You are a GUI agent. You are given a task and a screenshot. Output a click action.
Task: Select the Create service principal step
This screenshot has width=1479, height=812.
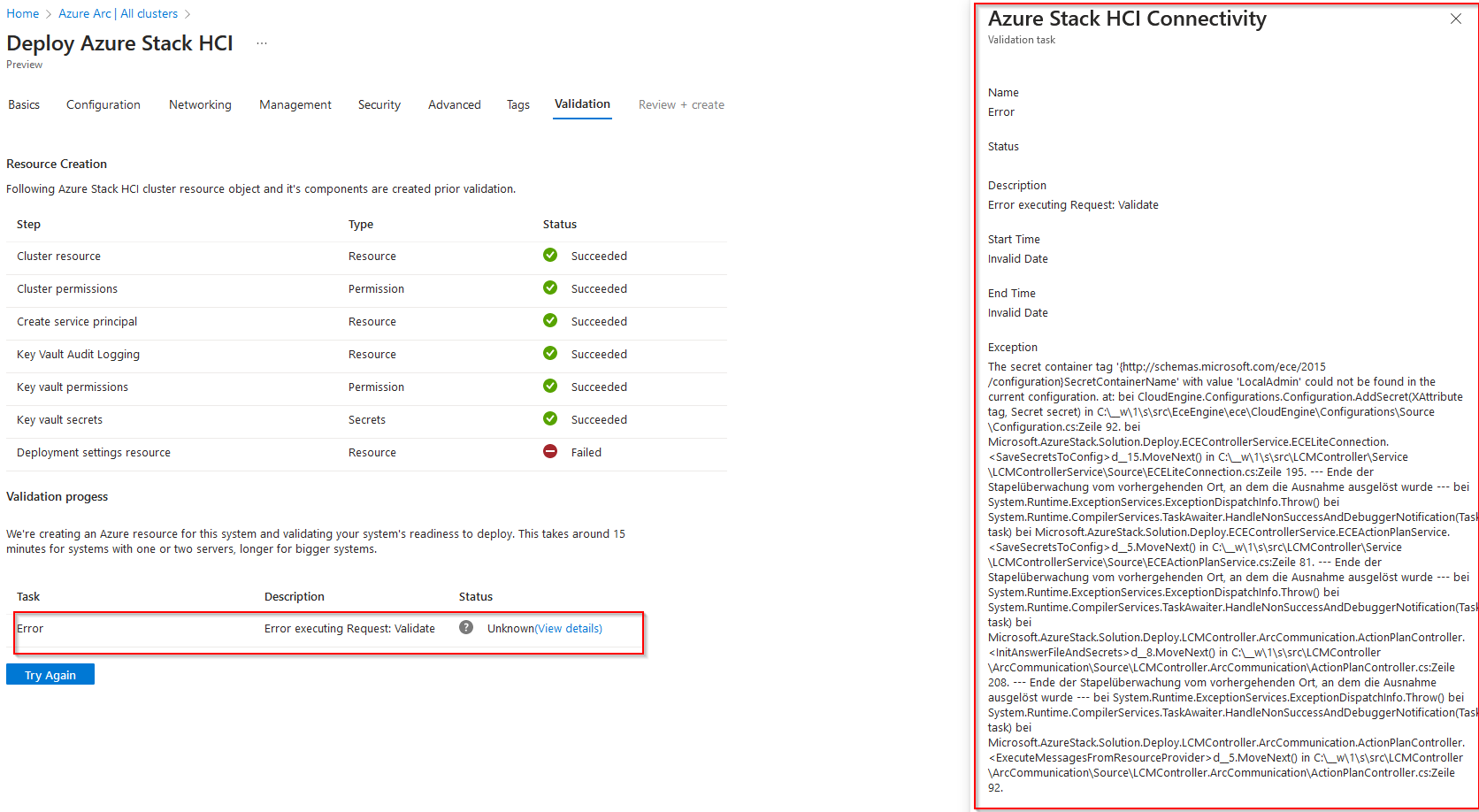coord(77,321)
